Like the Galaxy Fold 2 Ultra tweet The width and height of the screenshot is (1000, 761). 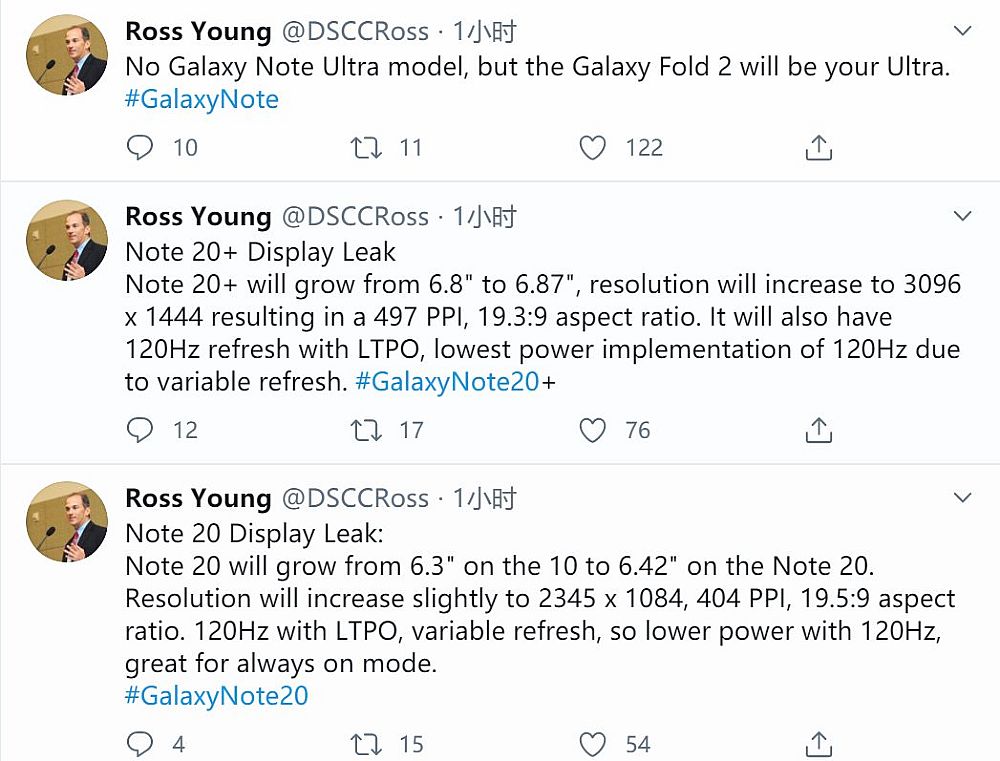(x=593, y=148)
